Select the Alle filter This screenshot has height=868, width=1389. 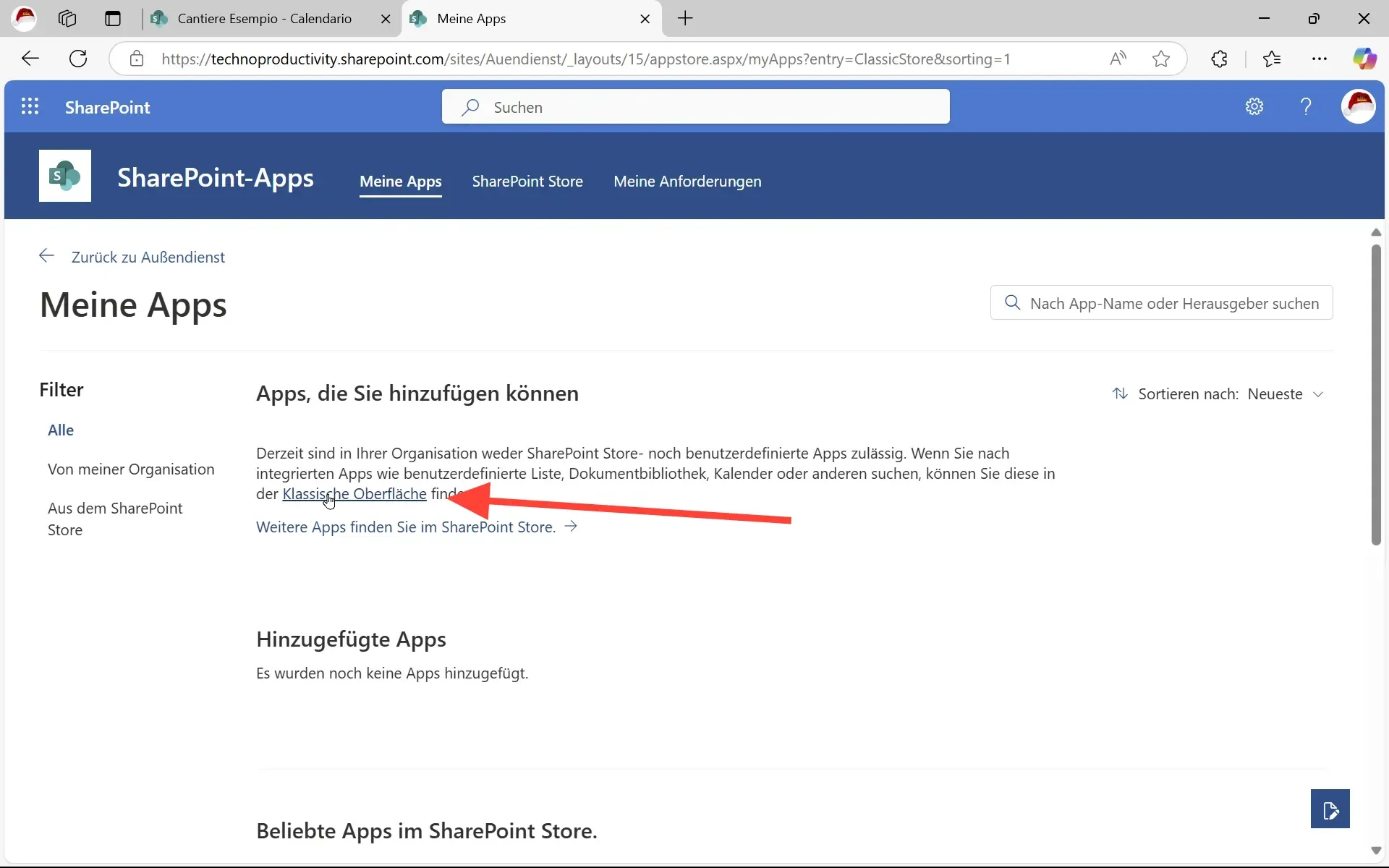(61, 430)
